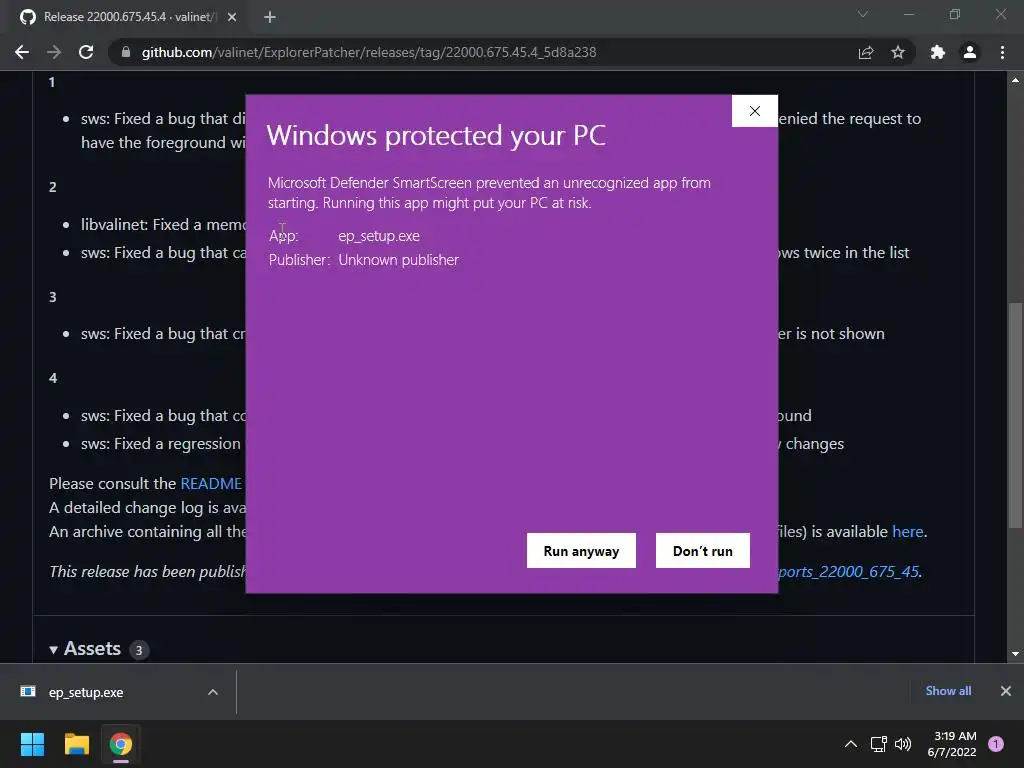Screen dimensions: 1024x768
Task: Click the address bar URL
Action: 369,52
